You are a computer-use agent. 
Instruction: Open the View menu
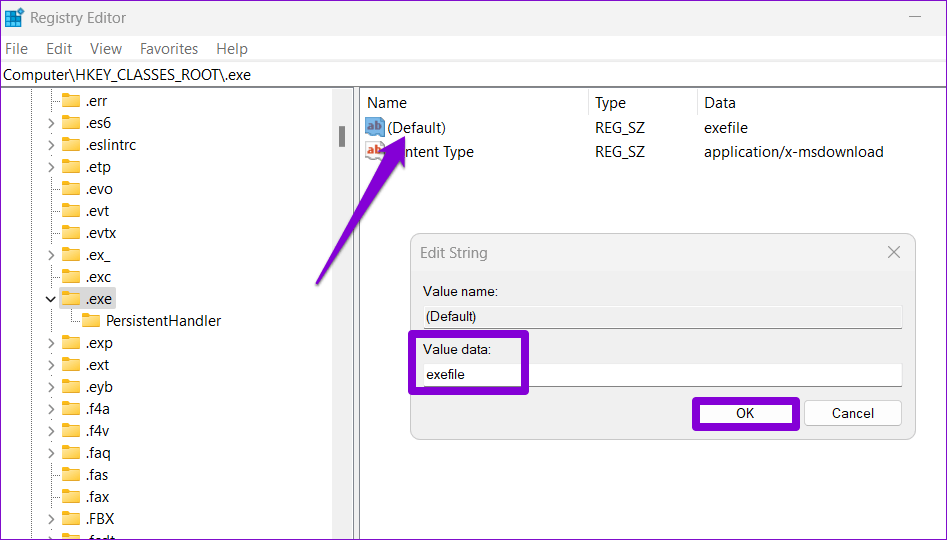pos(106,49)
